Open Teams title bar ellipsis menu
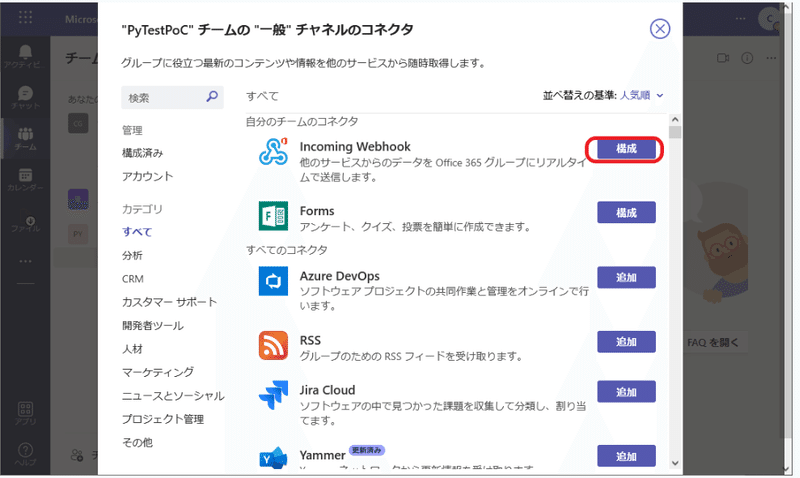Viewport: 800px width, 478px height. pyautogui.click(x=740, y=18)
